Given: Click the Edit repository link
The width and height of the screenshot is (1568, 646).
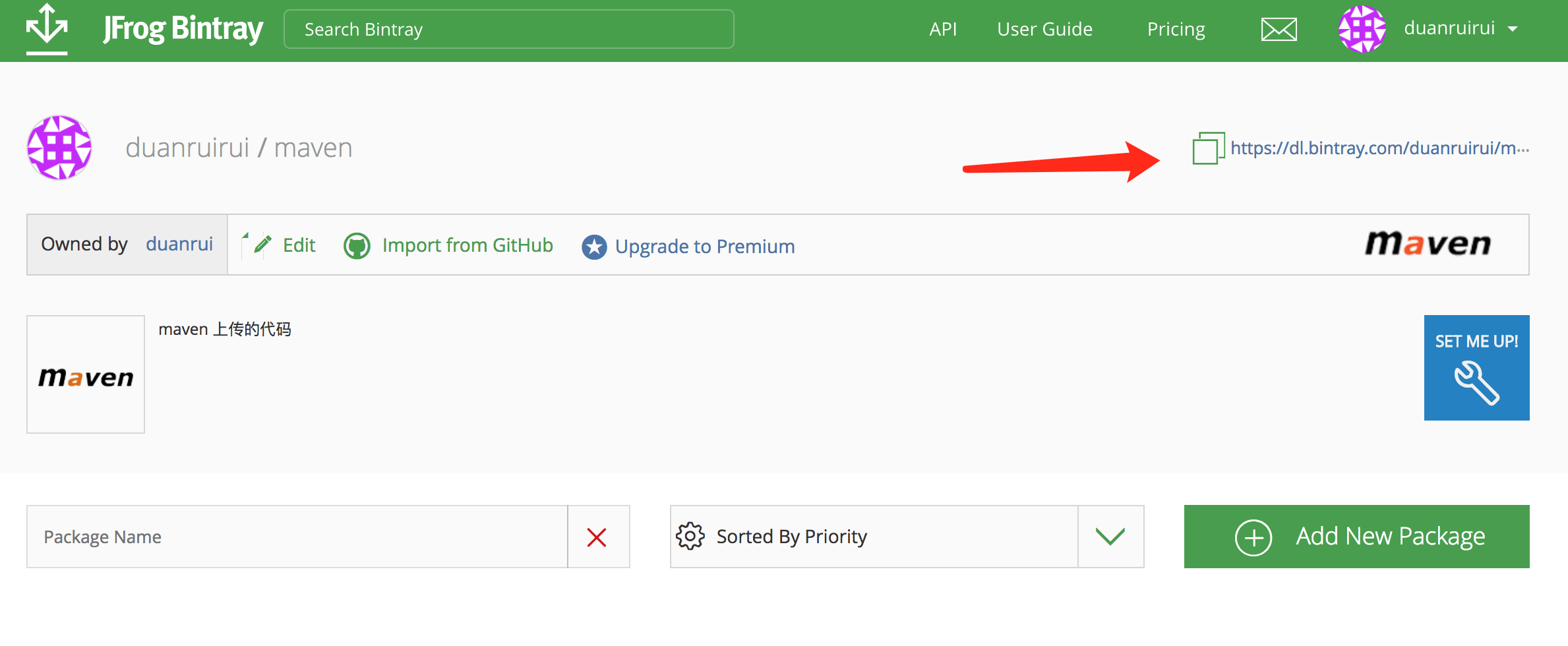Looking at the screenshot, I should [299, 245].
